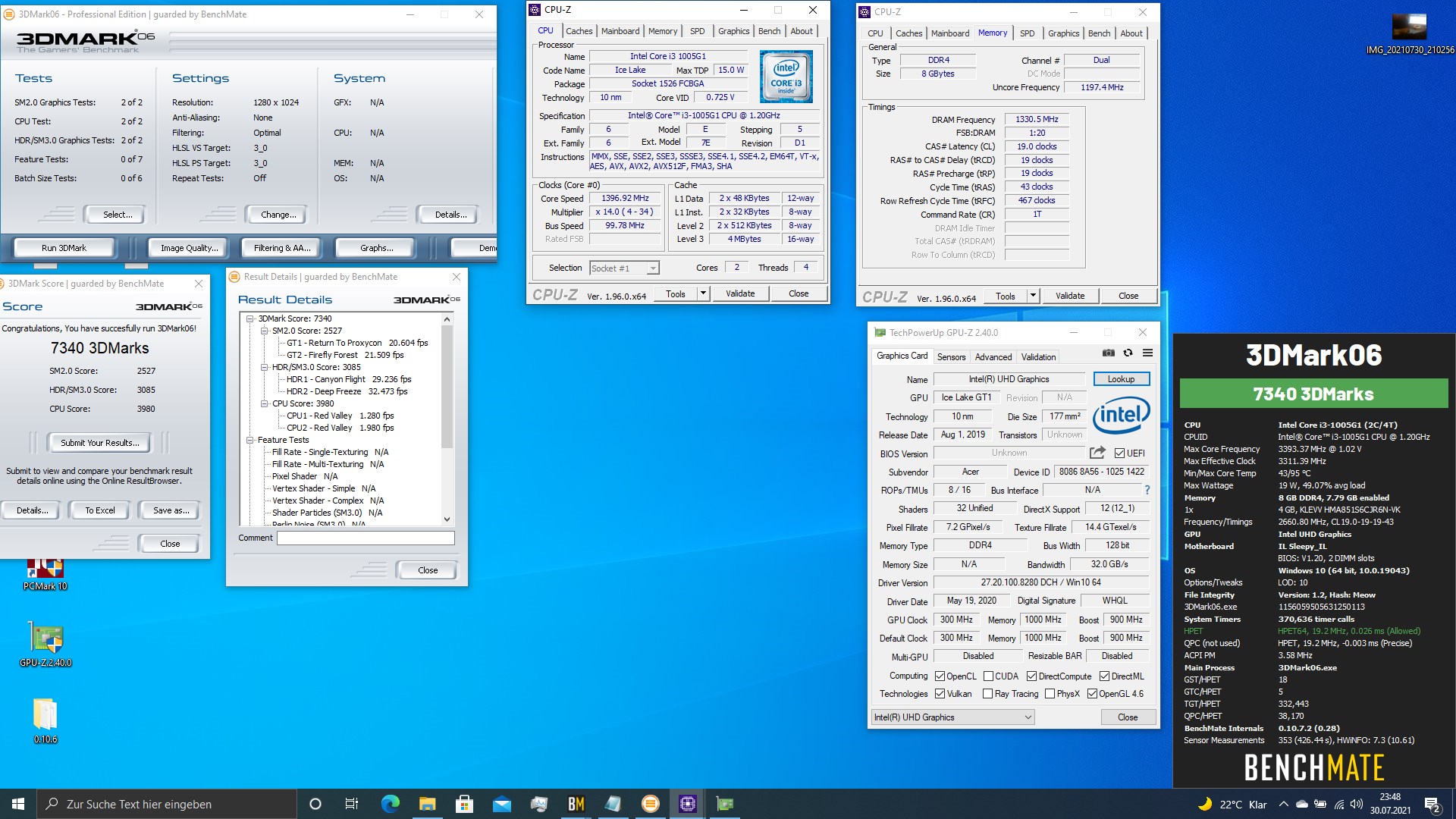Toggle the CUDA checkbox

(x=988, y=676)
